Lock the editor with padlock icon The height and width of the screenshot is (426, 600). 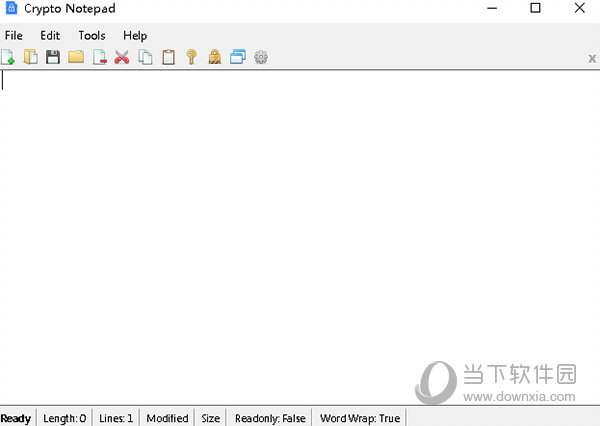click(215, 57)
